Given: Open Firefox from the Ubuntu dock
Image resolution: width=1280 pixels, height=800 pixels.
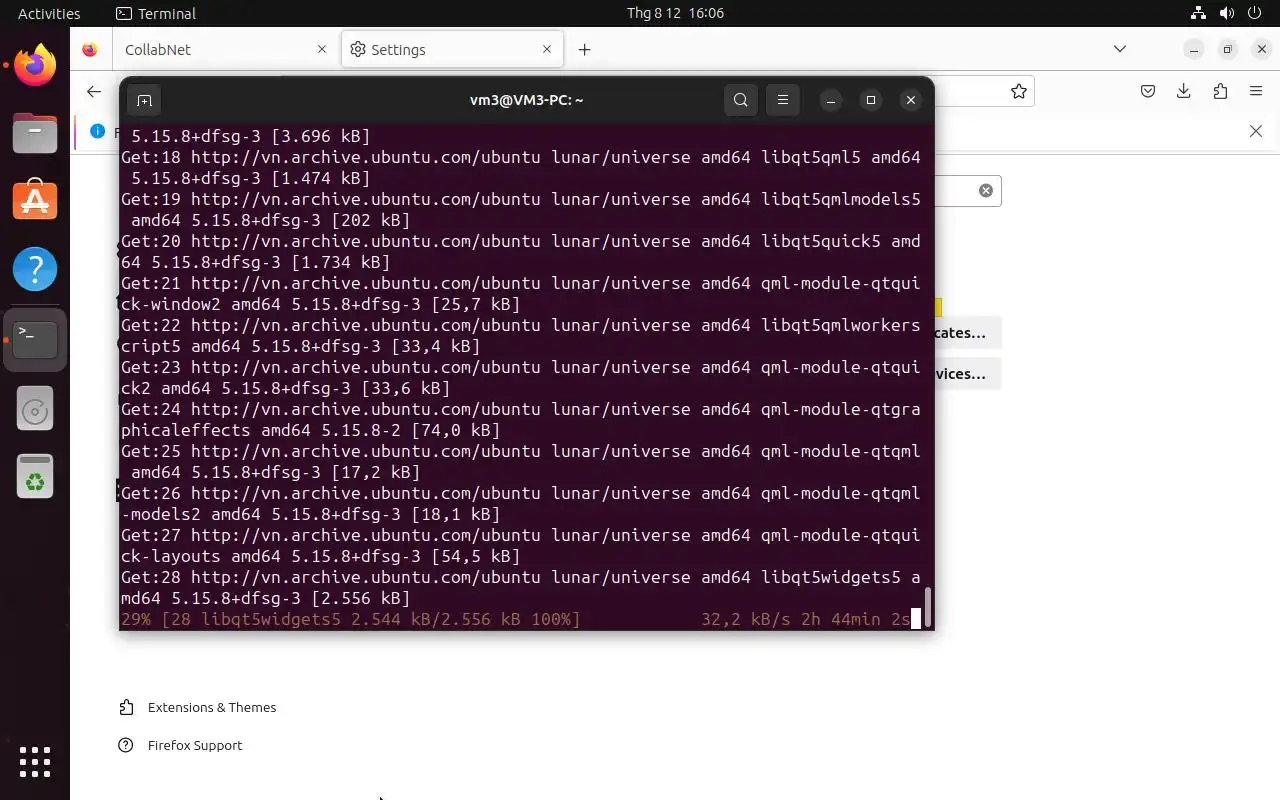Looking at the screenshot, I should tap(35, 65).
